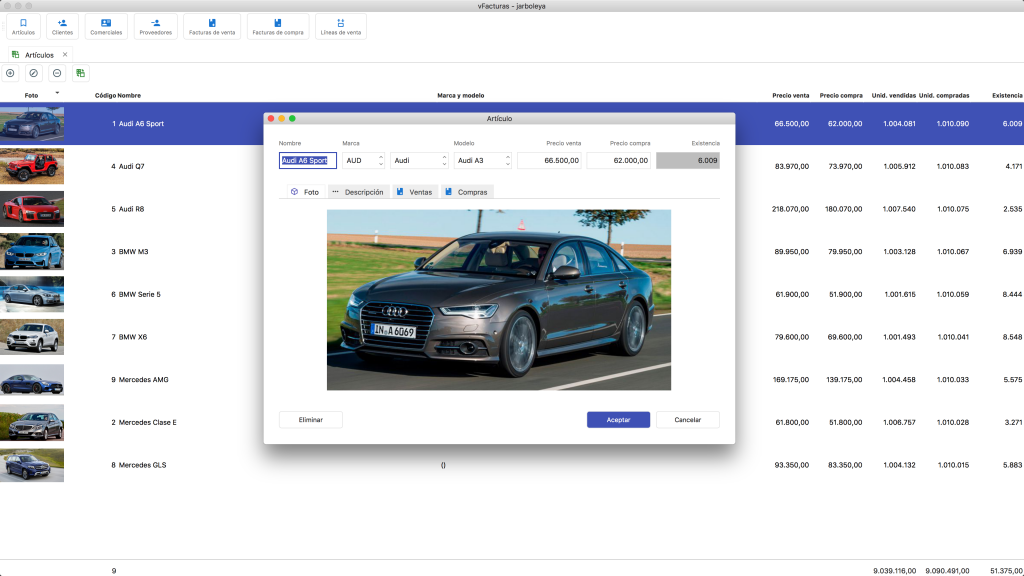Select the BMW Serie 5 row name
The height and width of the screenshot is (576, 1024).
click(139, 295)
